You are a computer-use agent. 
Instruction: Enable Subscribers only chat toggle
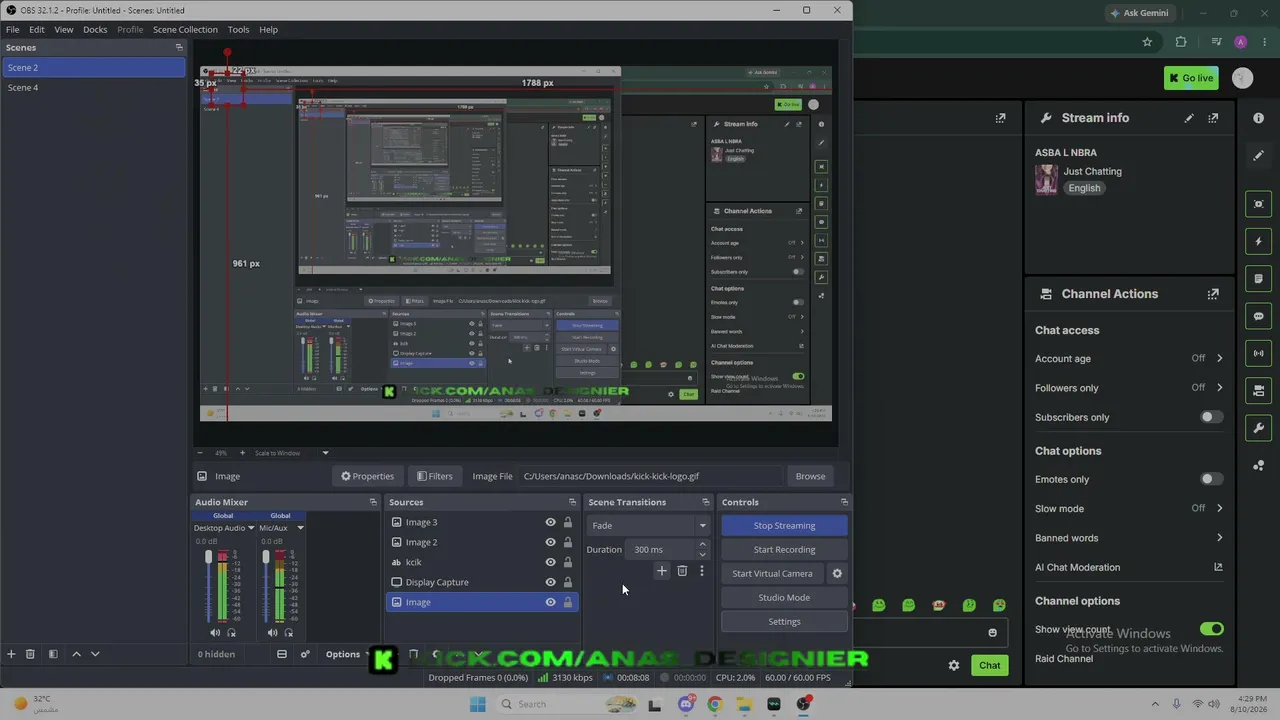pos(1211,417)
